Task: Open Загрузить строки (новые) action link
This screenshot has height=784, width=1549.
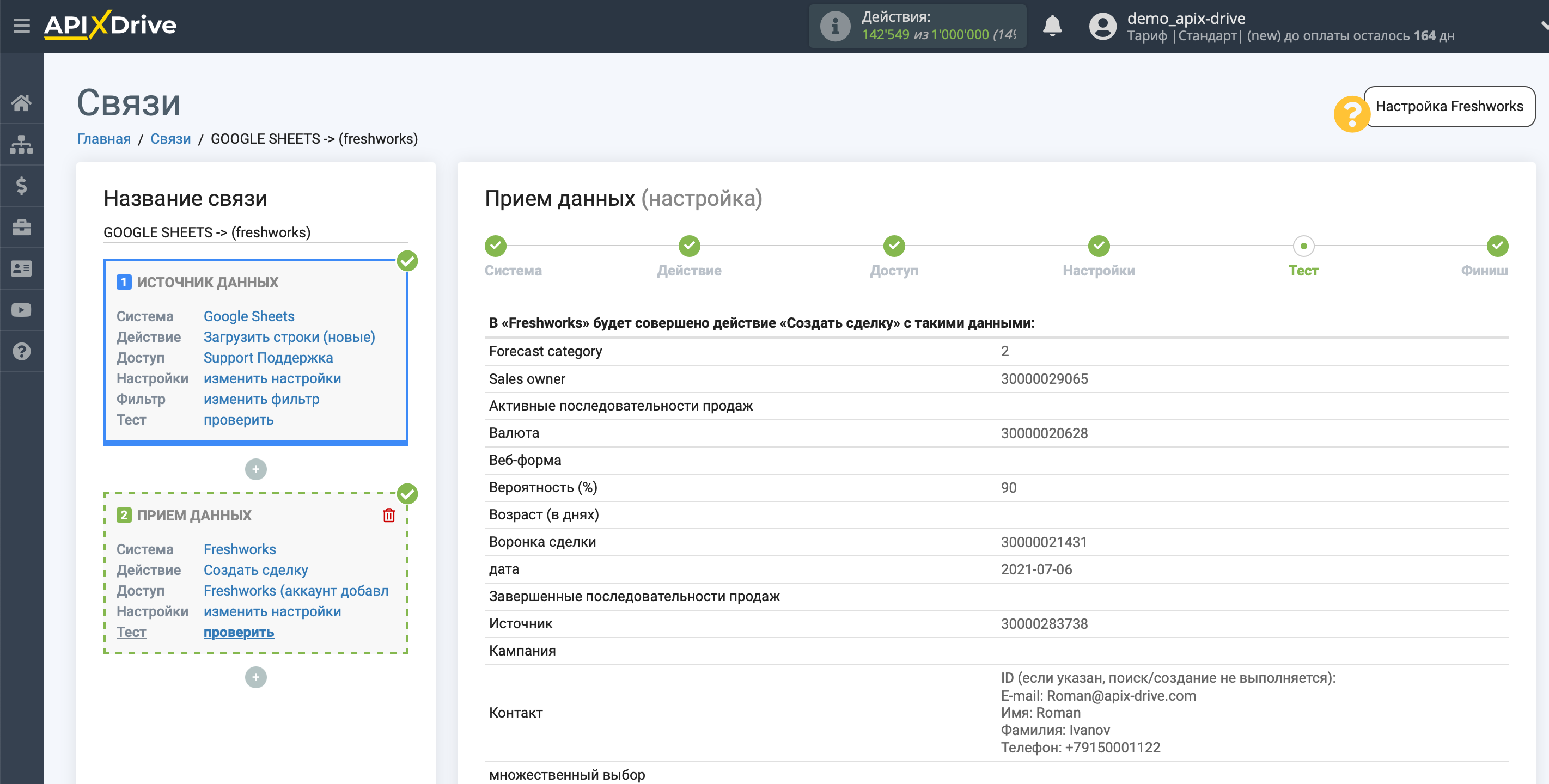Action: point(289,336)
